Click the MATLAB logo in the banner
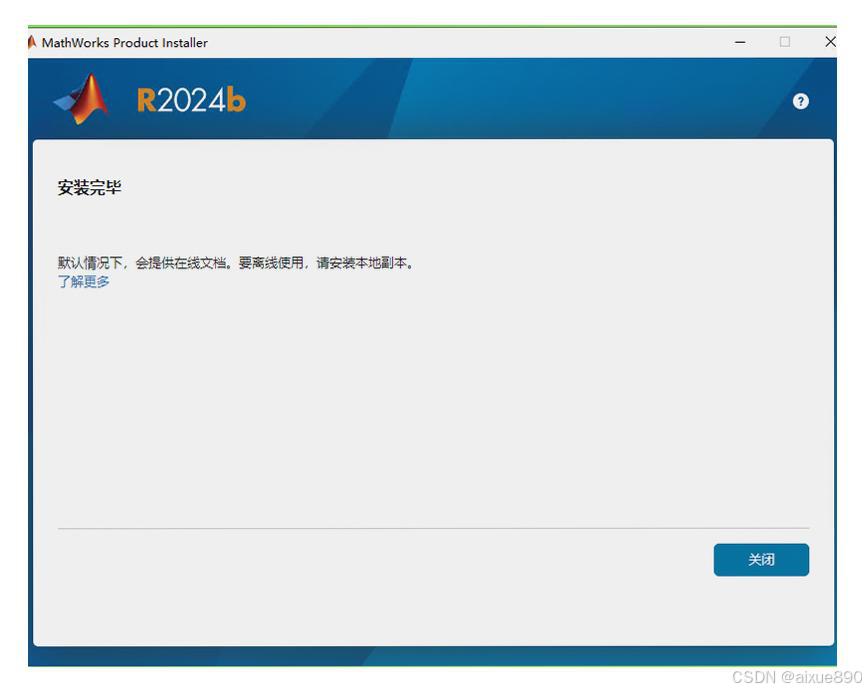This screenshot has height=692, width=866. [81, 99]
